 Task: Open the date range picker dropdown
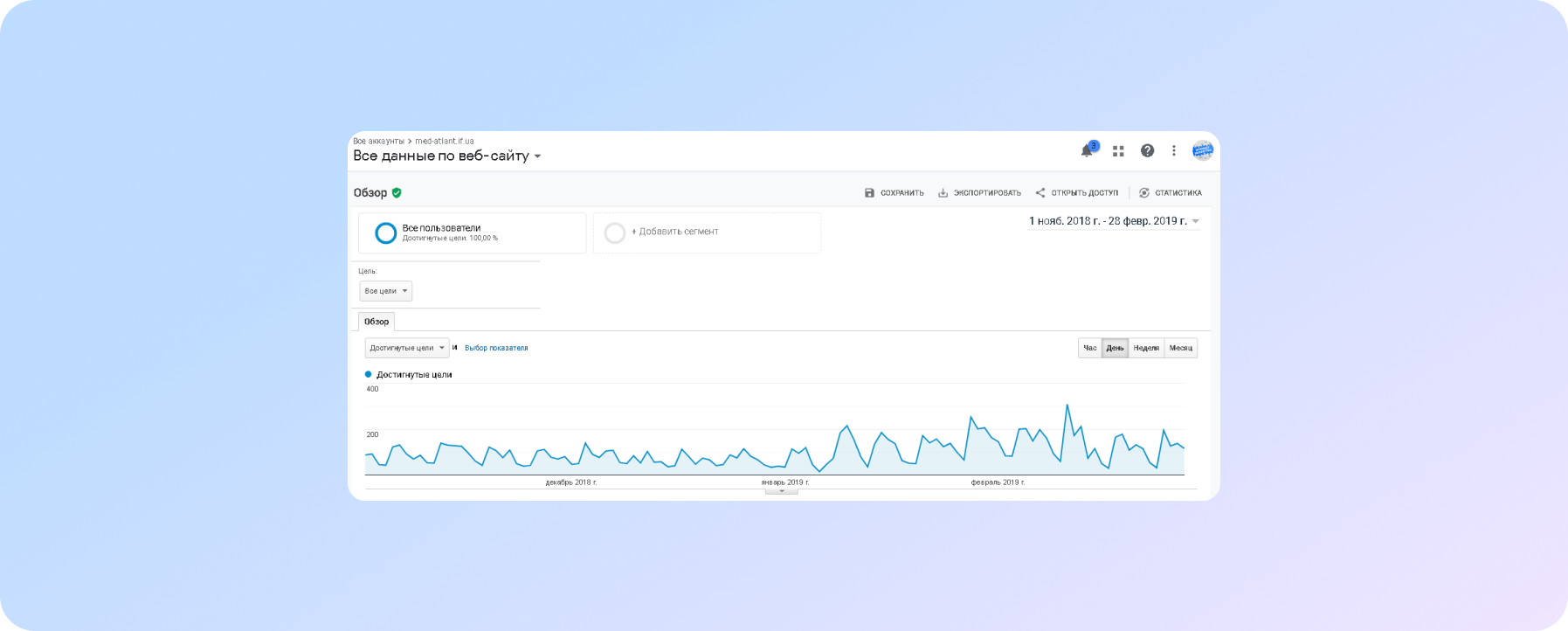click(x=1114, y=221)
